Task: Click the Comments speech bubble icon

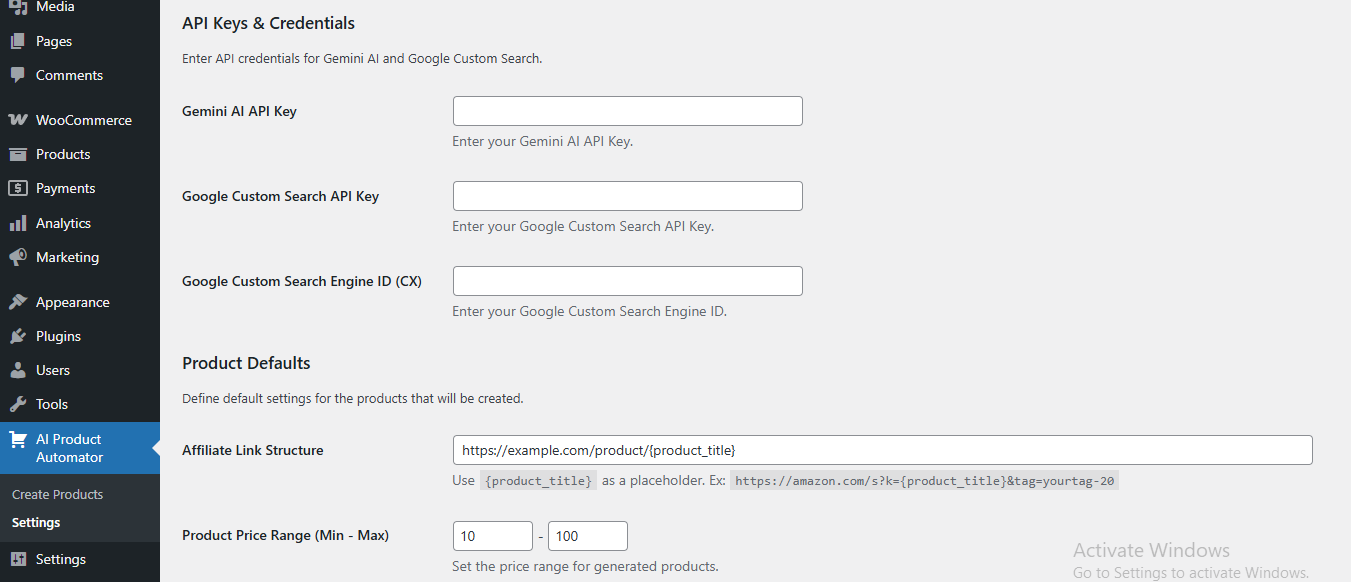Action: point(17,75)
